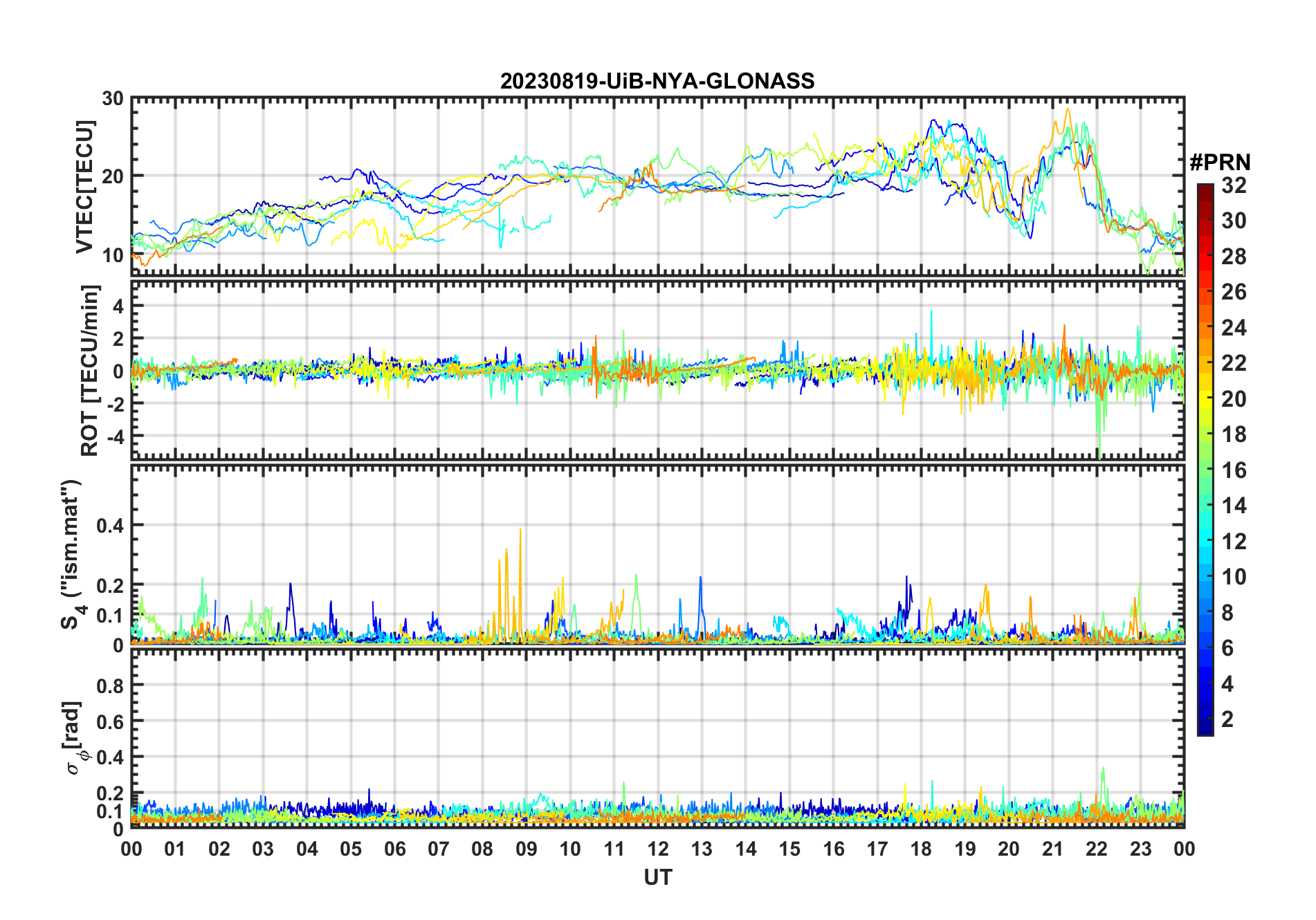The height and width of the screenshot is (920, 1316).
Task: Click x-axis tick label 23
Action: point(1140,849)
